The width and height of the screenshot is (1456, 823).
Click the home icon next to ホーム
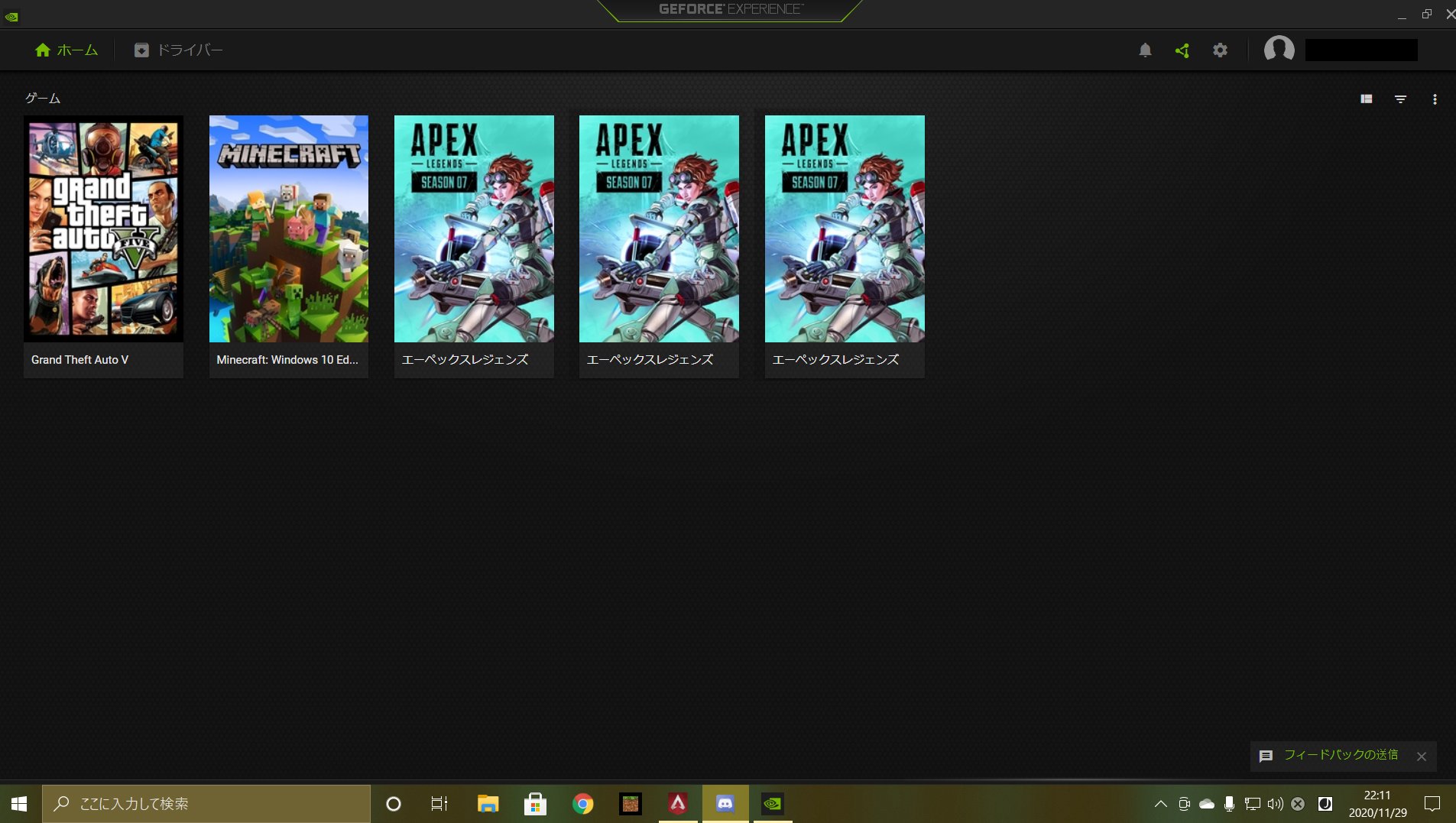(x=42, y=50)
